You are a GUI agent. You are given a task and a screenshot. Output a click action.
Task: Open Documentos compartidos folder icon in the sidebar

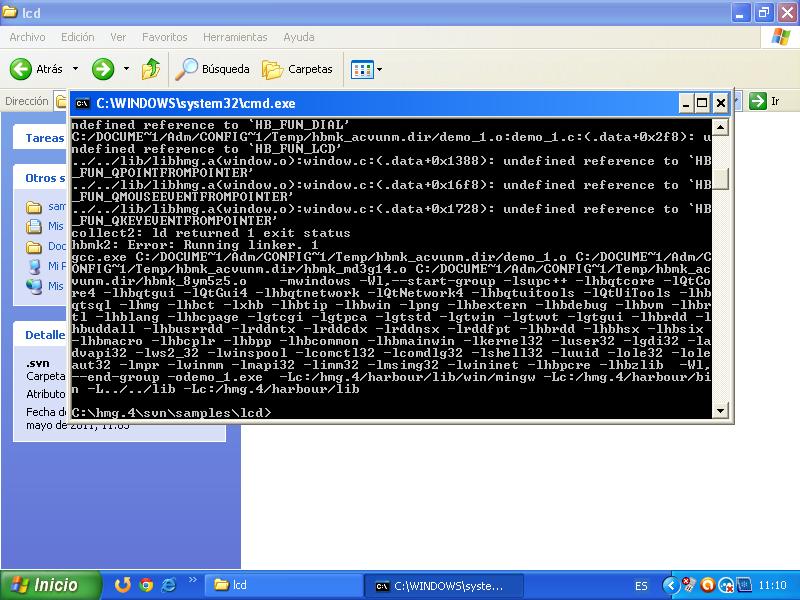(x=34, y=247)
